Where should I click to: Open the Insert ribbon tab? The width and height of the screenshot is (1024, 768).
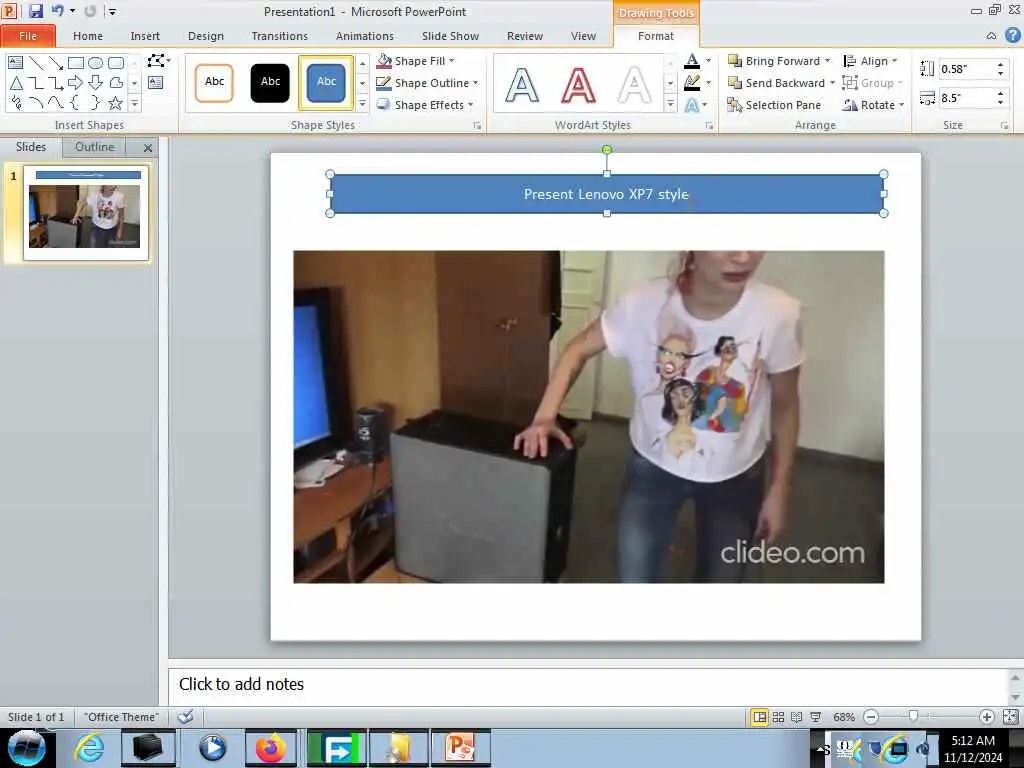coord(145,36)
